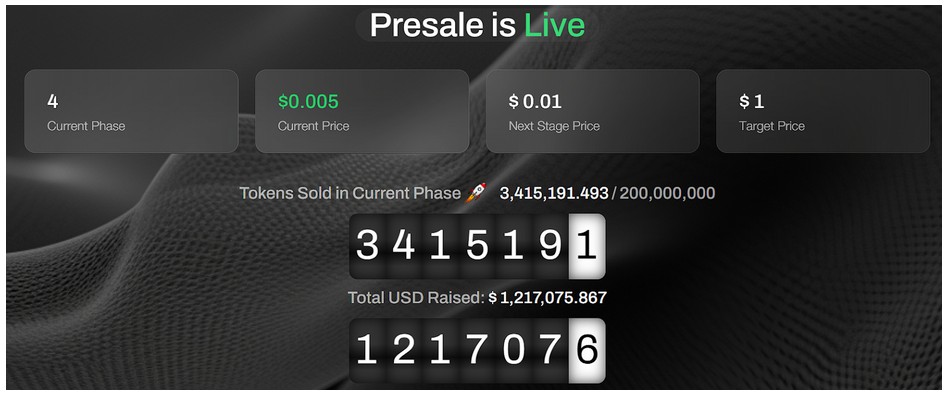Click the Presale is Live heading
This screenshot has height=395, width=946.
tap(477, 25)
